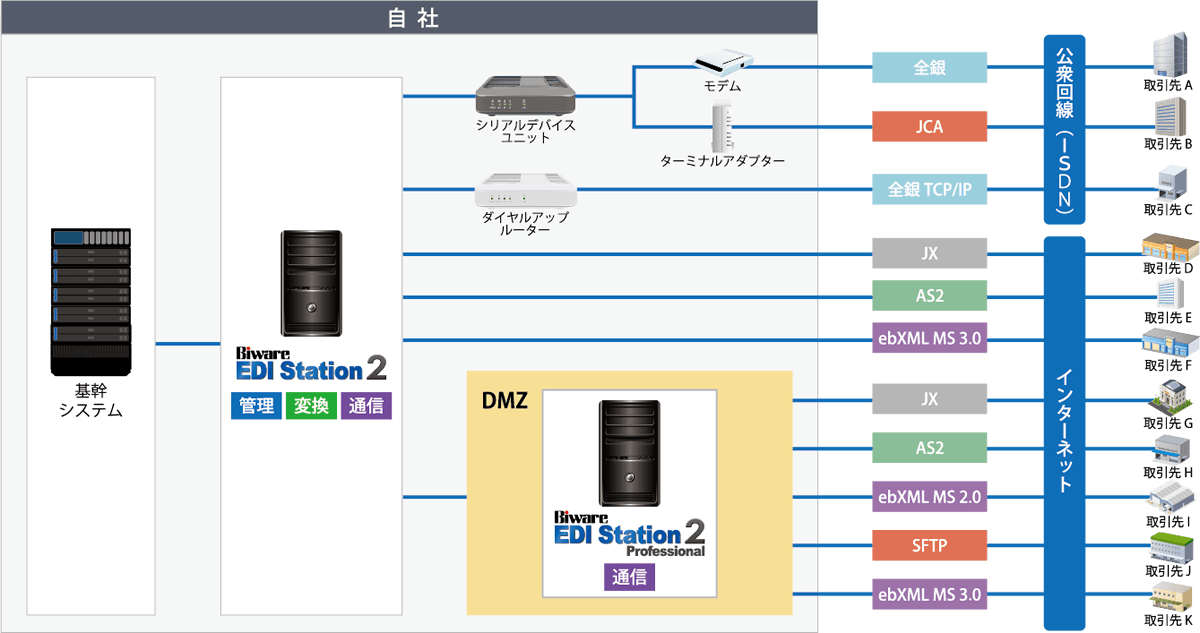Select the serial device unit icon

pos(526,97)
